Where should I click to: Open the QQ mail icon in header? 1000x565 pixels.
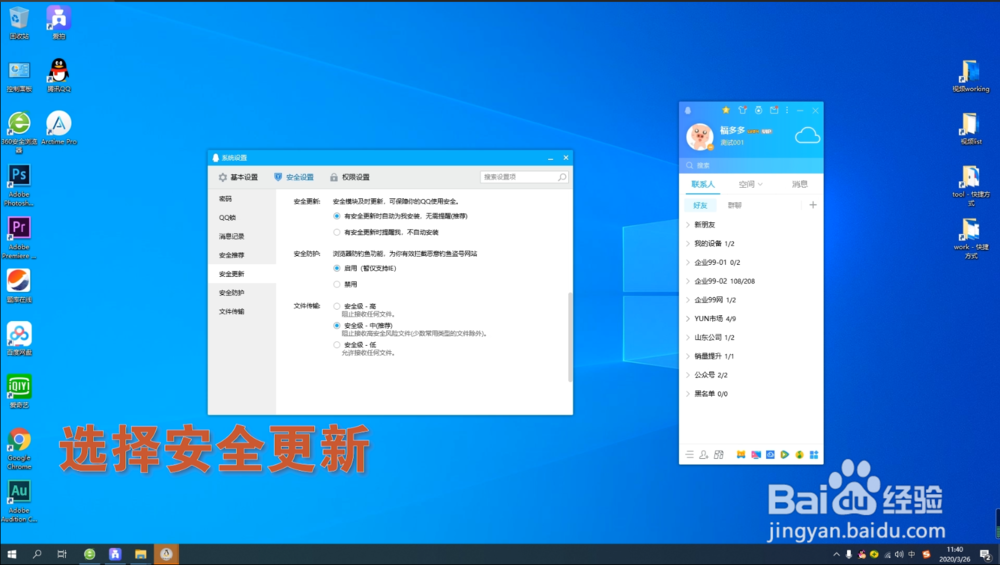click(774, 110)
